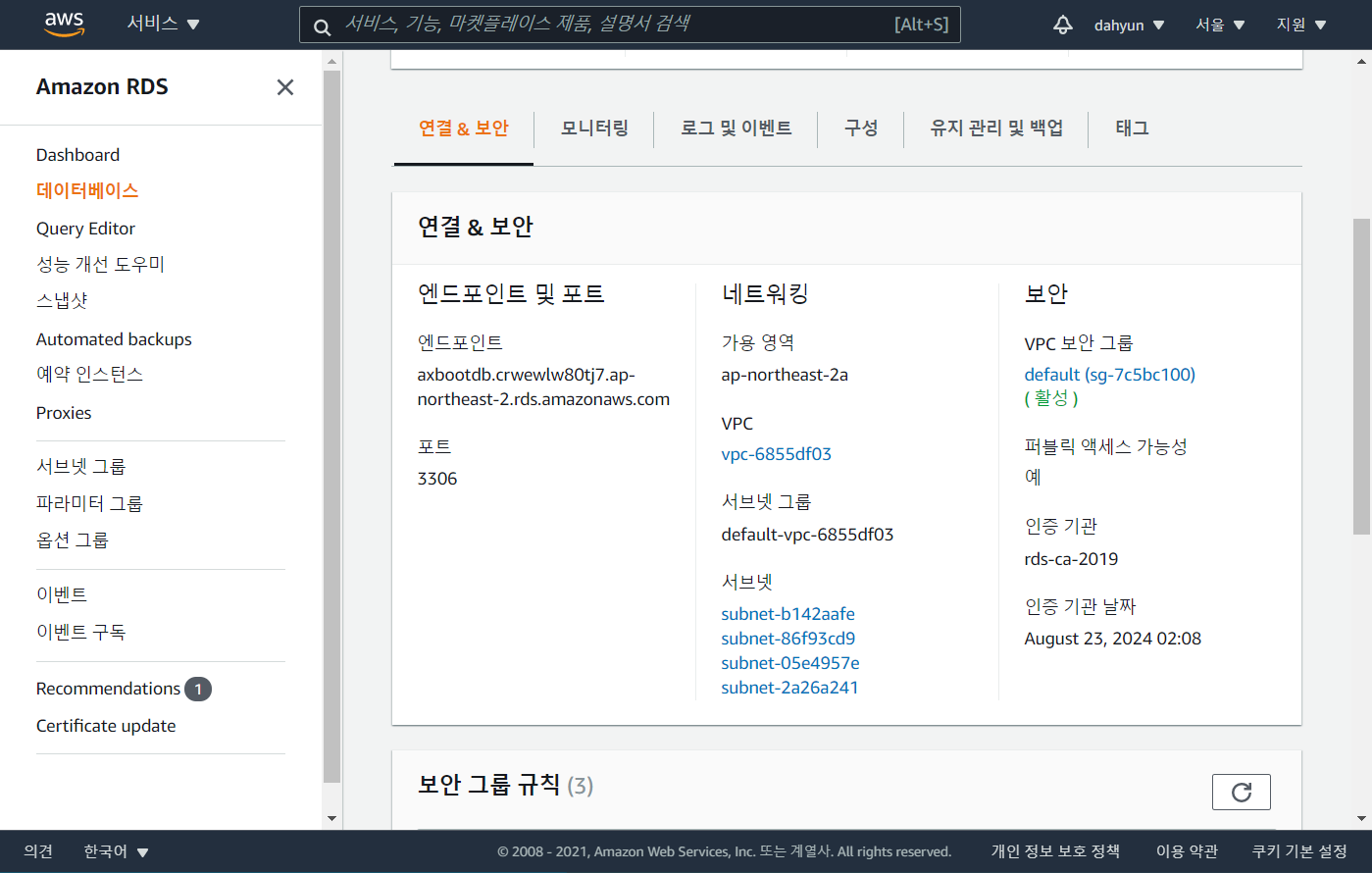Open Query Editor in the sidebar
Image resolution: width=1372 pixels, height=873 pixels.
[85, 229]
